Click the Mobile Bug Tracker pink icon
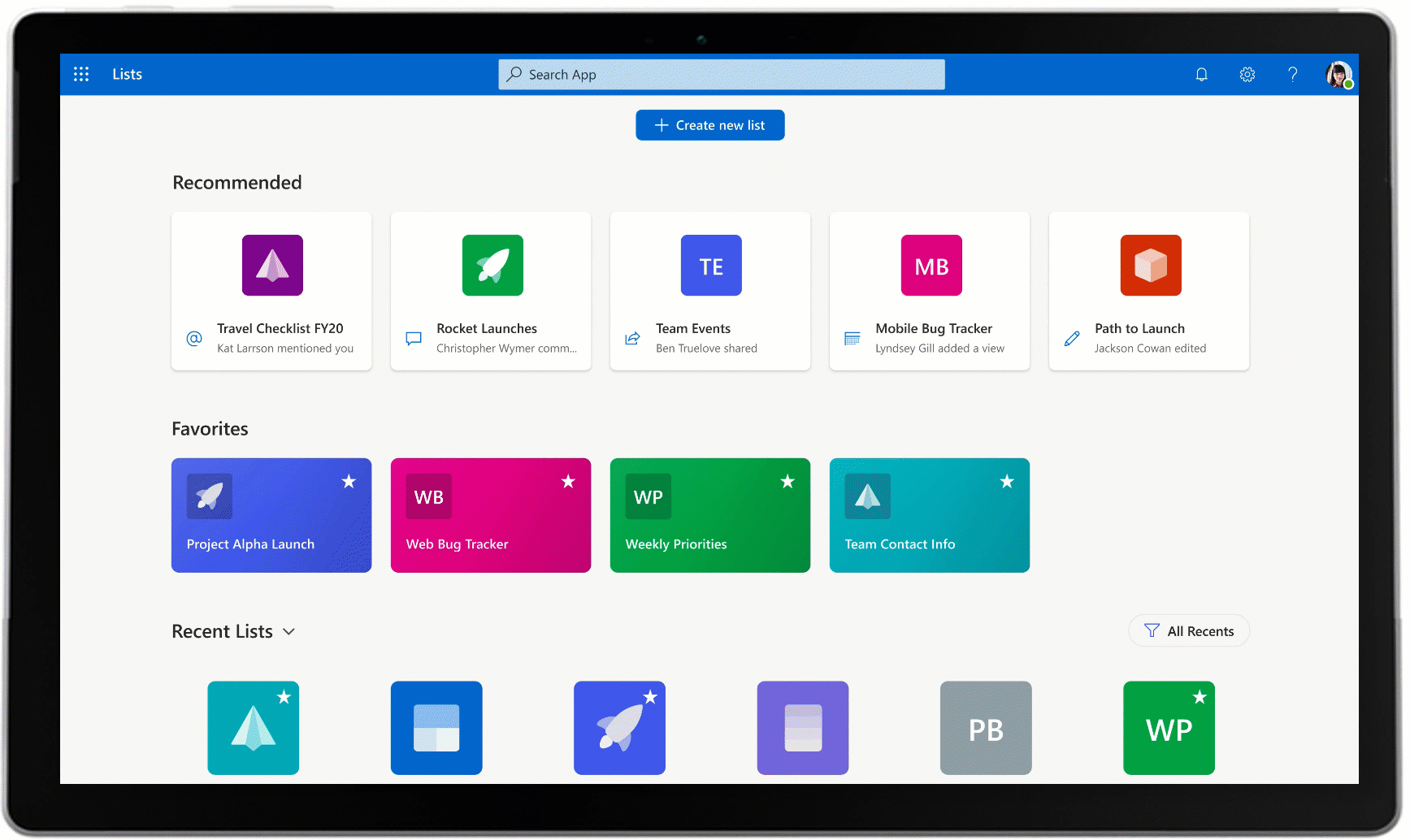The height and width of the screenshot is (840, 1410). coord(931,265)
